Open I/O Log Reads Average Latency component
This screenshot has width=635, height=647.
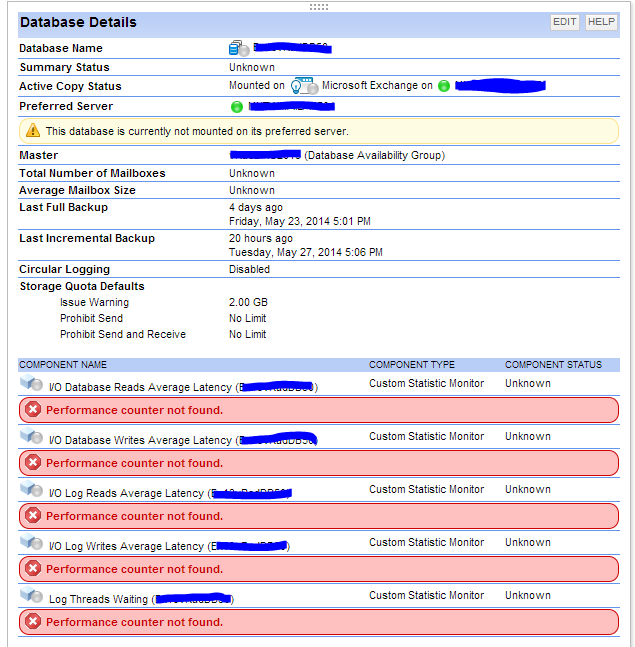pos(170,493)
